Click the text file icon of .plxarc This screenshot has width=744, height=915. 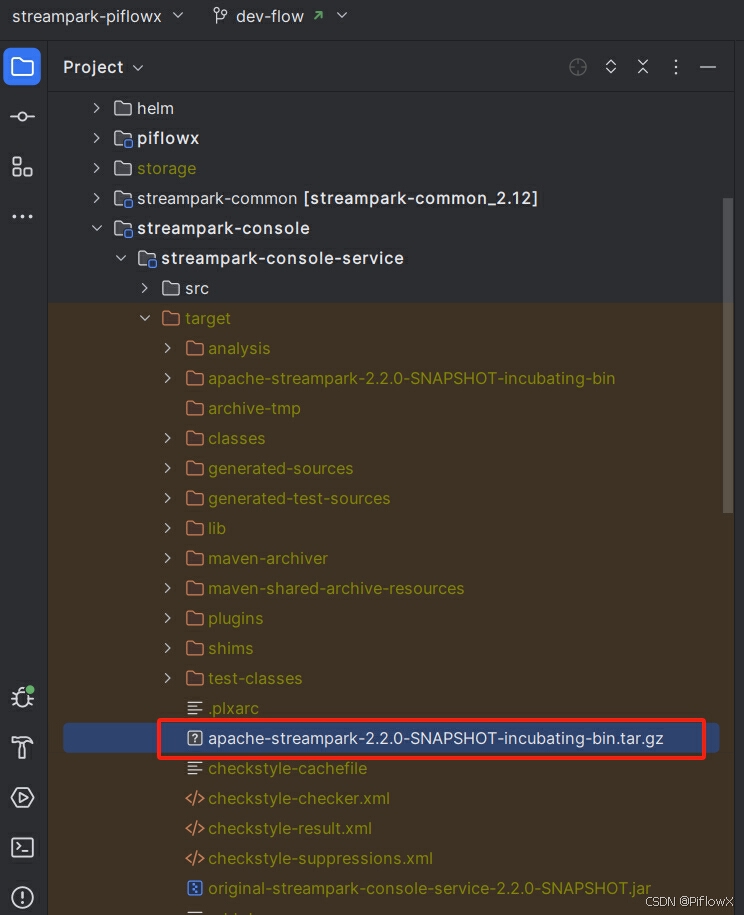click(x=195, y=708)
